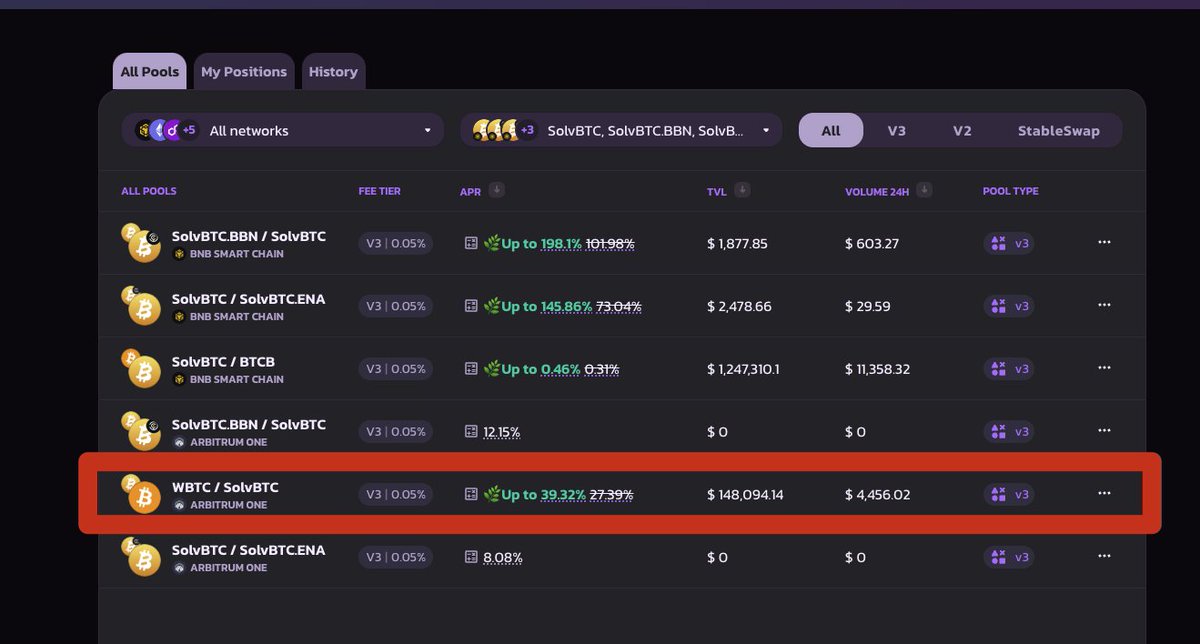Open SolvBTC.BBN / SolvBTC pool on BNB Smart Chain
The width and height of the screenshot is (1200, 644).
tap(249, 237)
